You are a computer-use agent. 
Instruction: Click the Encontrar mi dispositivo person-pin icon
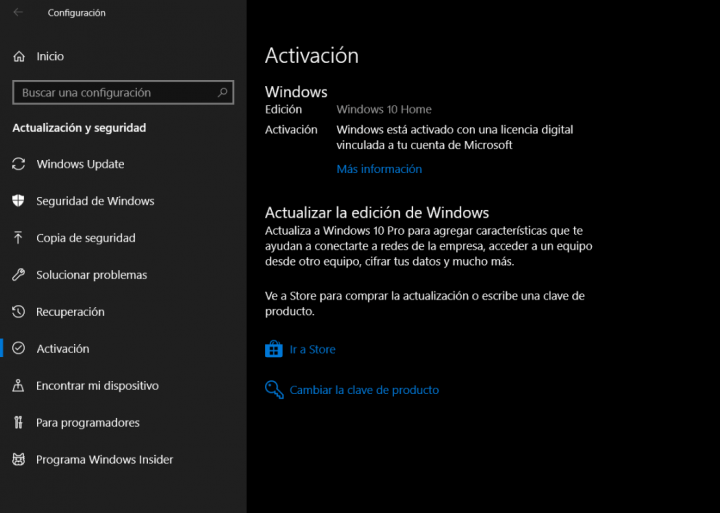[18, 385]
